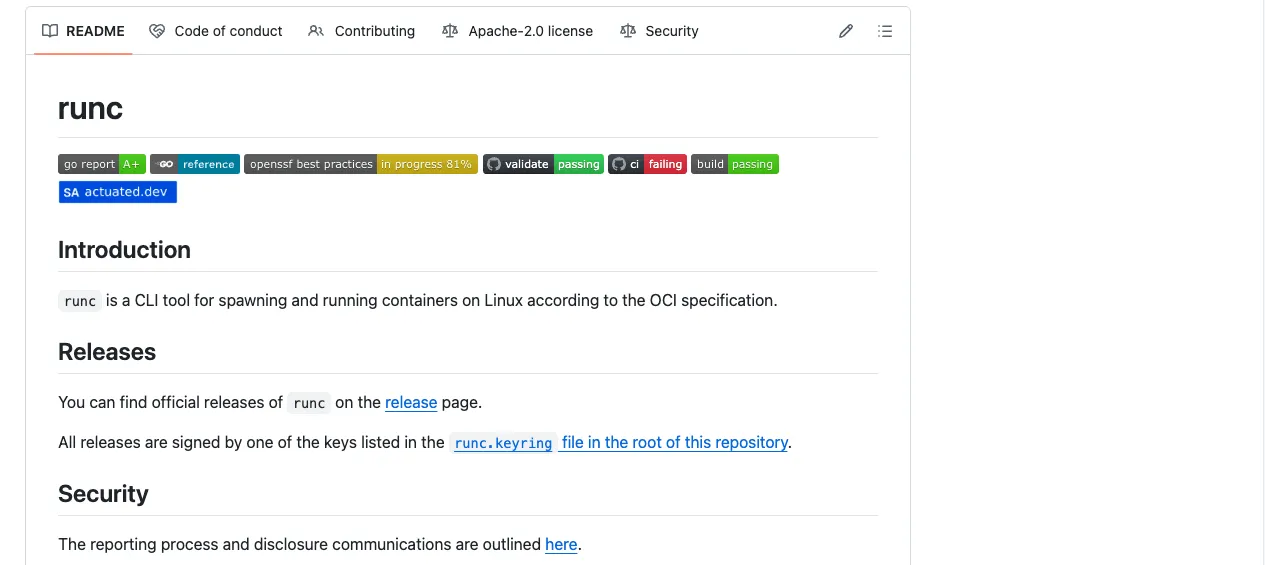This screenshot has width=1265, height=565.
Task: Open 'file in the root of this repository' link
Action: click(x=675, y=442)
